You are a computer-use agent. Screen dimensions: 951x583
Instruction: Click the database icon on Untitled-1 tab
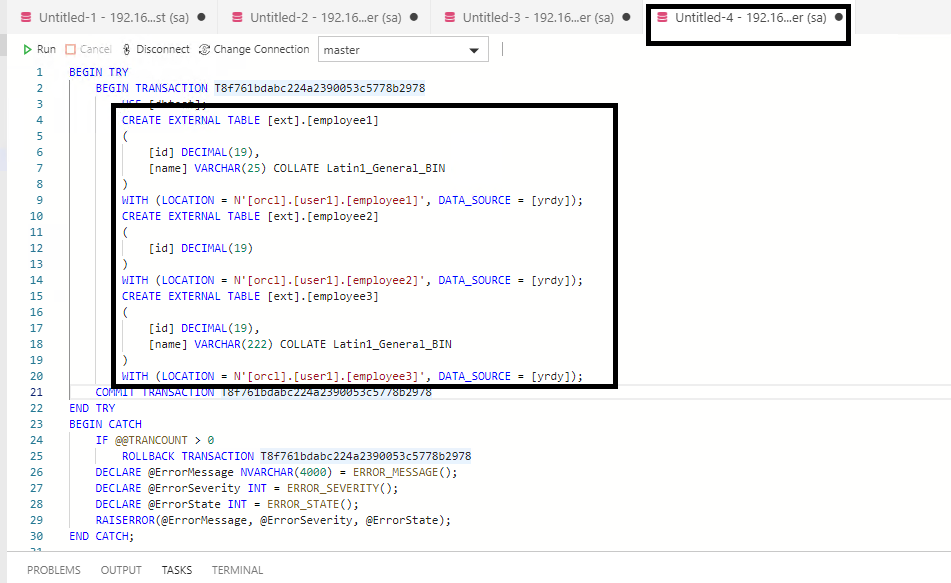[25, 17]
